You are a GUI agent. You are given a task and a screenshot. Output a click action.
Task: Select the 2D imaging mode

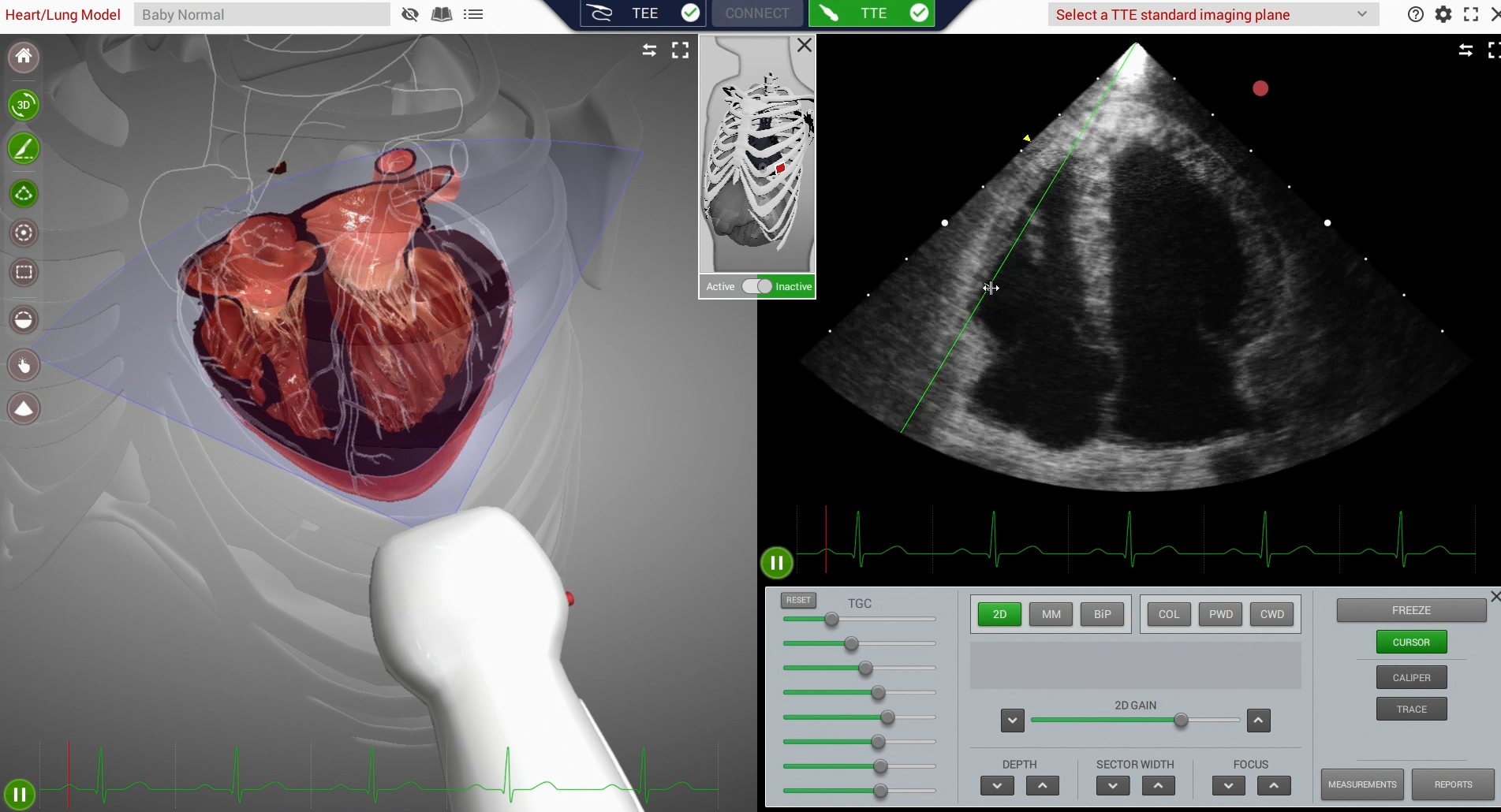(x=999, y=614)
